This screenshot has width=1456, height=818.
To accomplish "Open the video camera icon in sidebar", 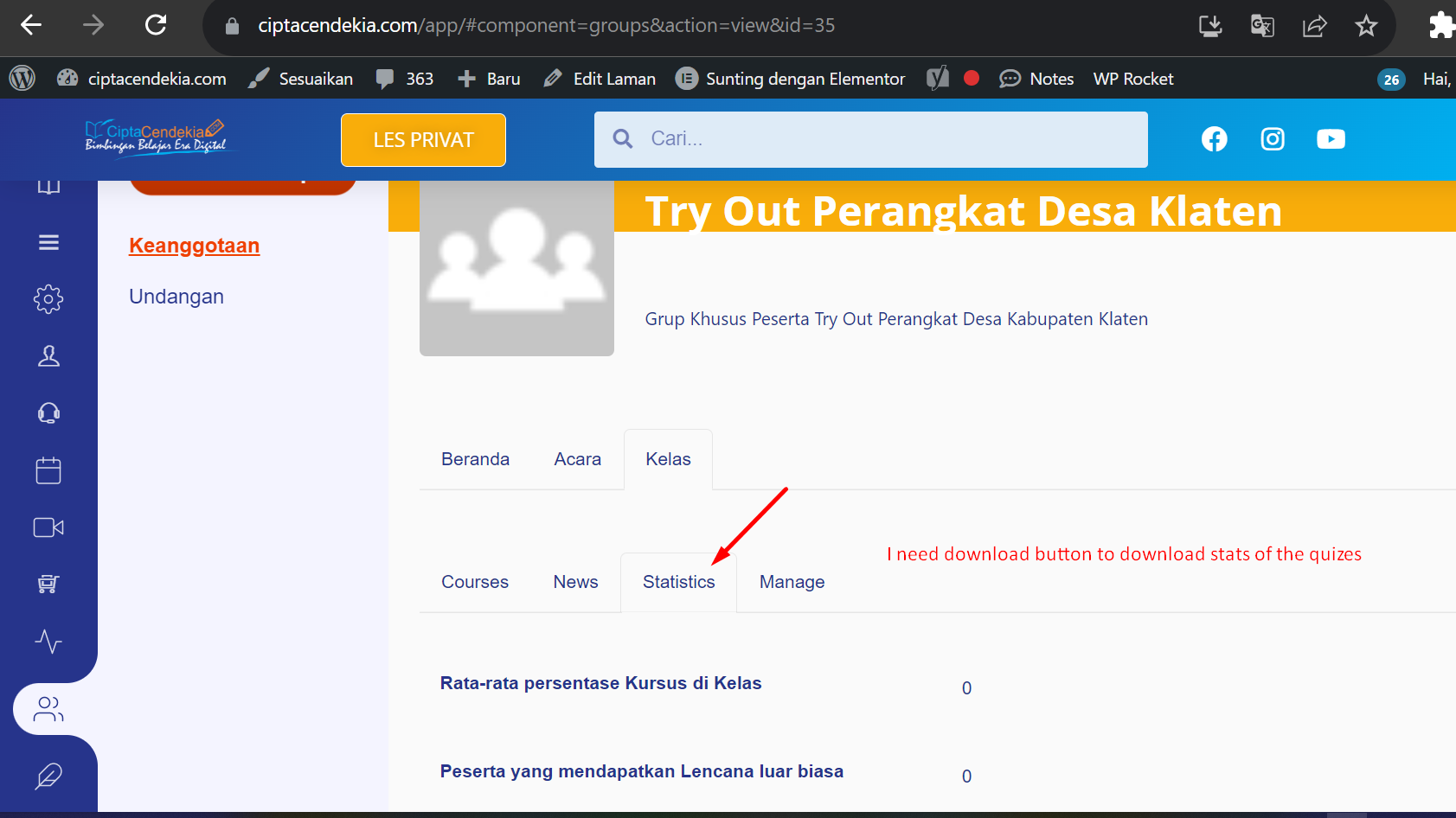I will click(48, 527).
